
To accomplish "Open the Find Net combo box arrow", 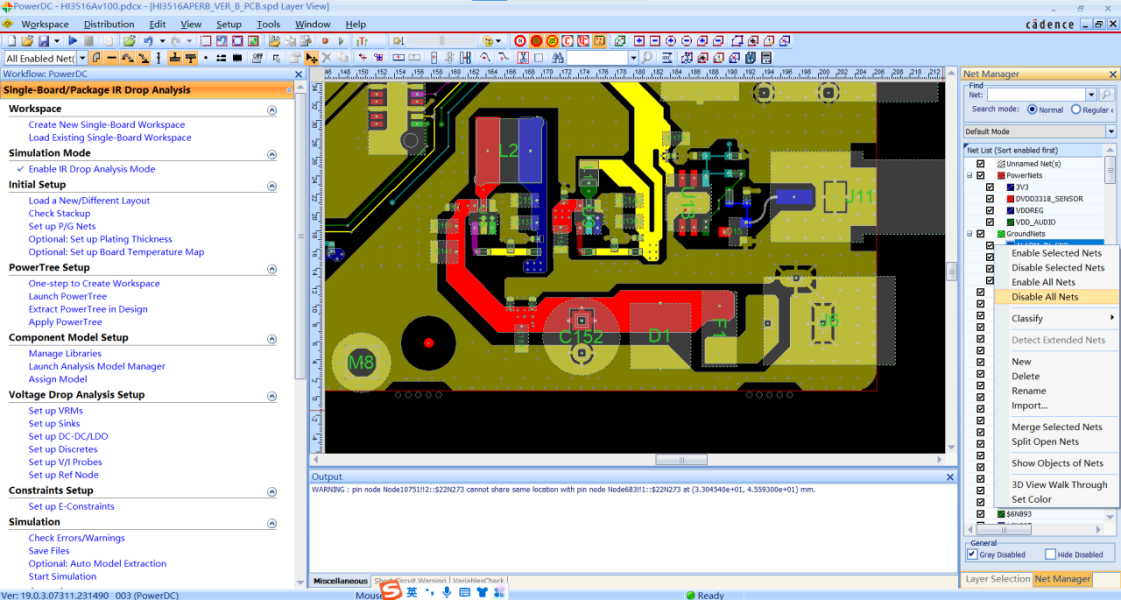I will (x=1091, y=94).
